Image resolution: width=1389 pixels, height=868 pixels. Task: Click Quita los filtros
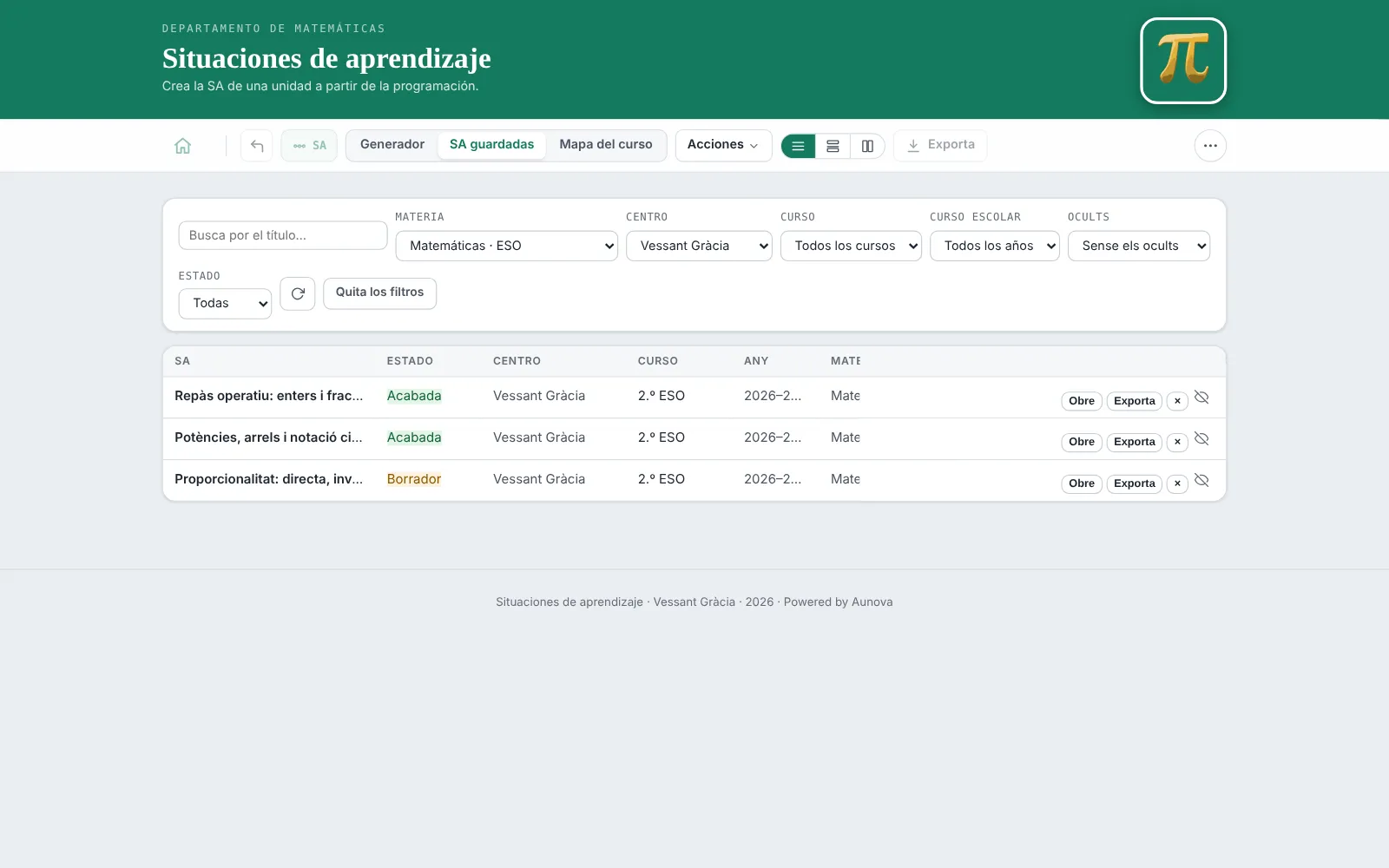tap(379, 293)
